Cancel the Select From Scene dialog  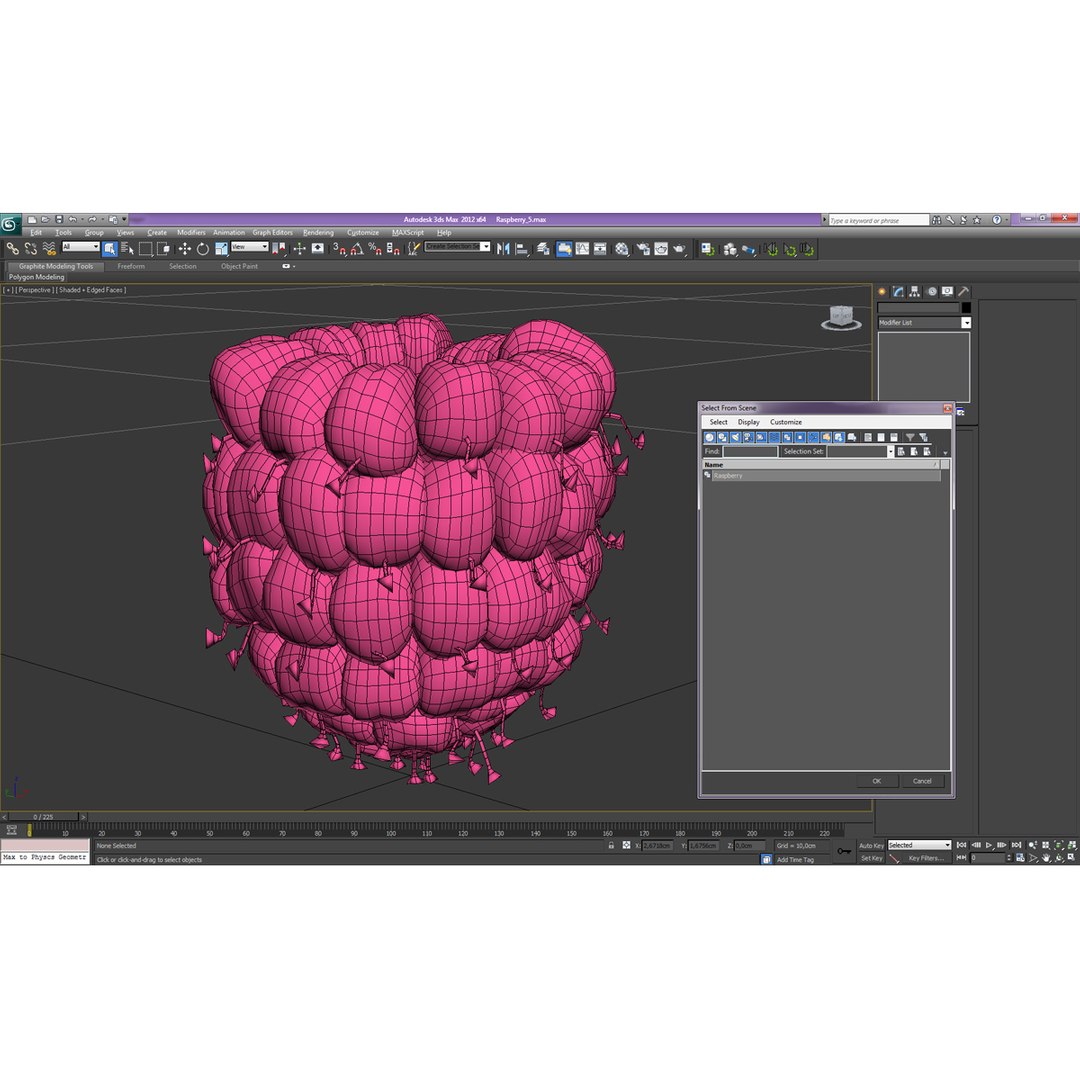point(922,781)
